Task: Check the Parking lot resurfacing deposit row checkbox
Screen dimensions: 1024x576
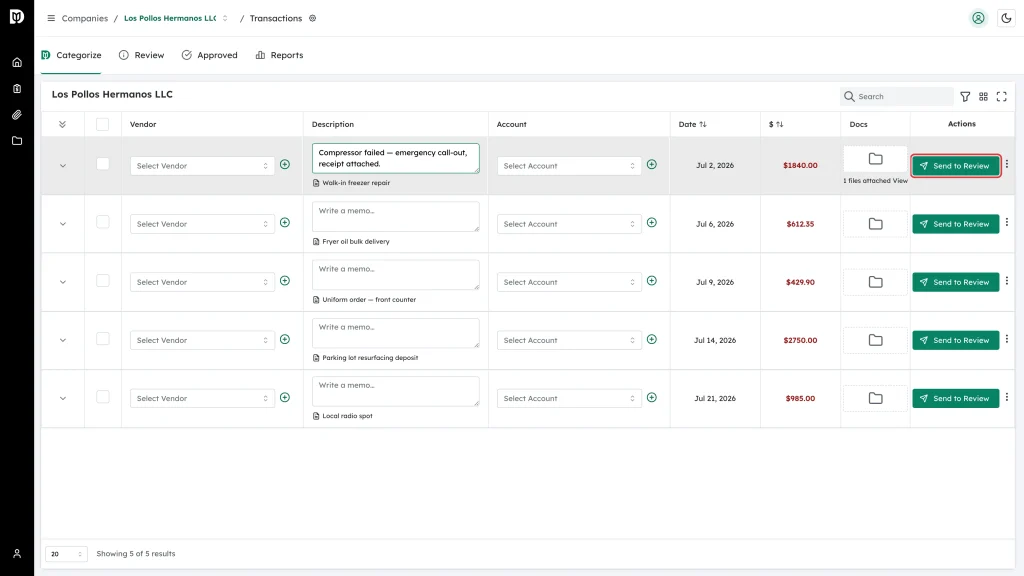Action: [103, 338]
